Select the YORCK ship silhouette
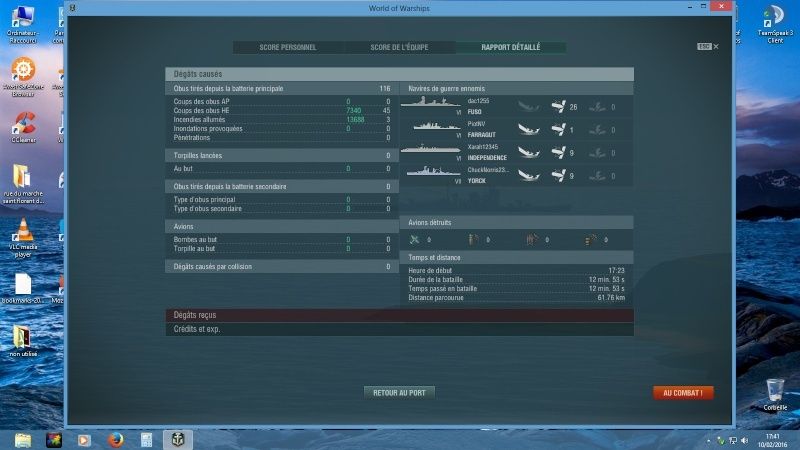Screen dimensions: 800x450 433,171
